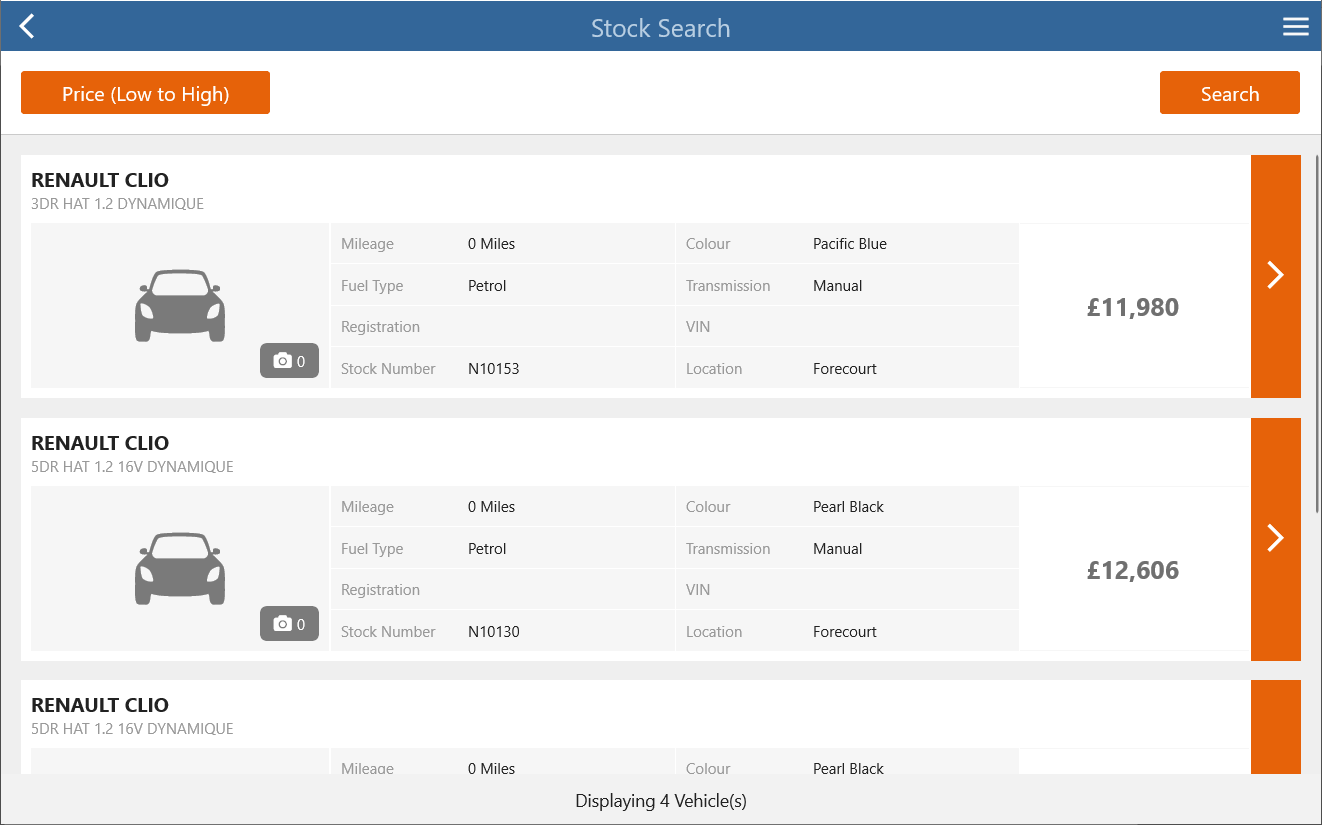Click 3DR HAT 1.2 DYNAMIQUE subtitle
Image resolution: width=1322 pixels, height=825 pixels.
(117, 204)
